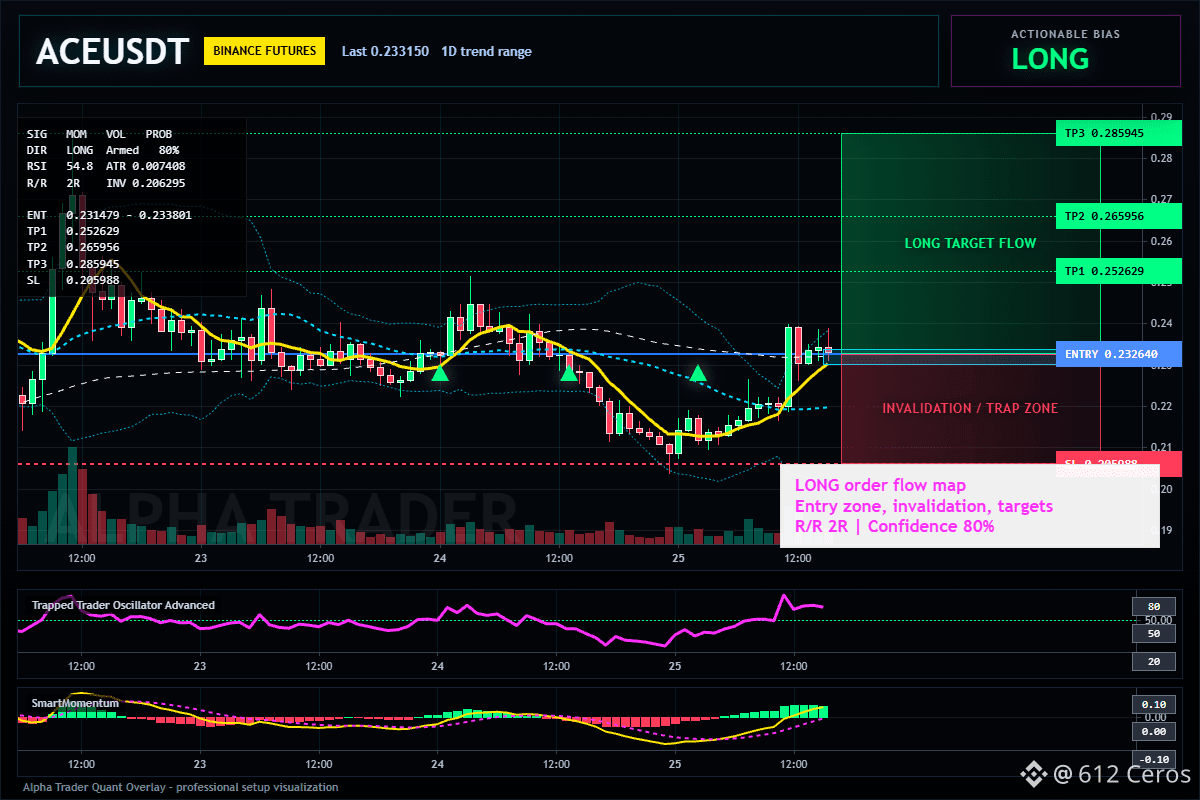Select the LONG actionable bias indicator

pos(1050,59)
